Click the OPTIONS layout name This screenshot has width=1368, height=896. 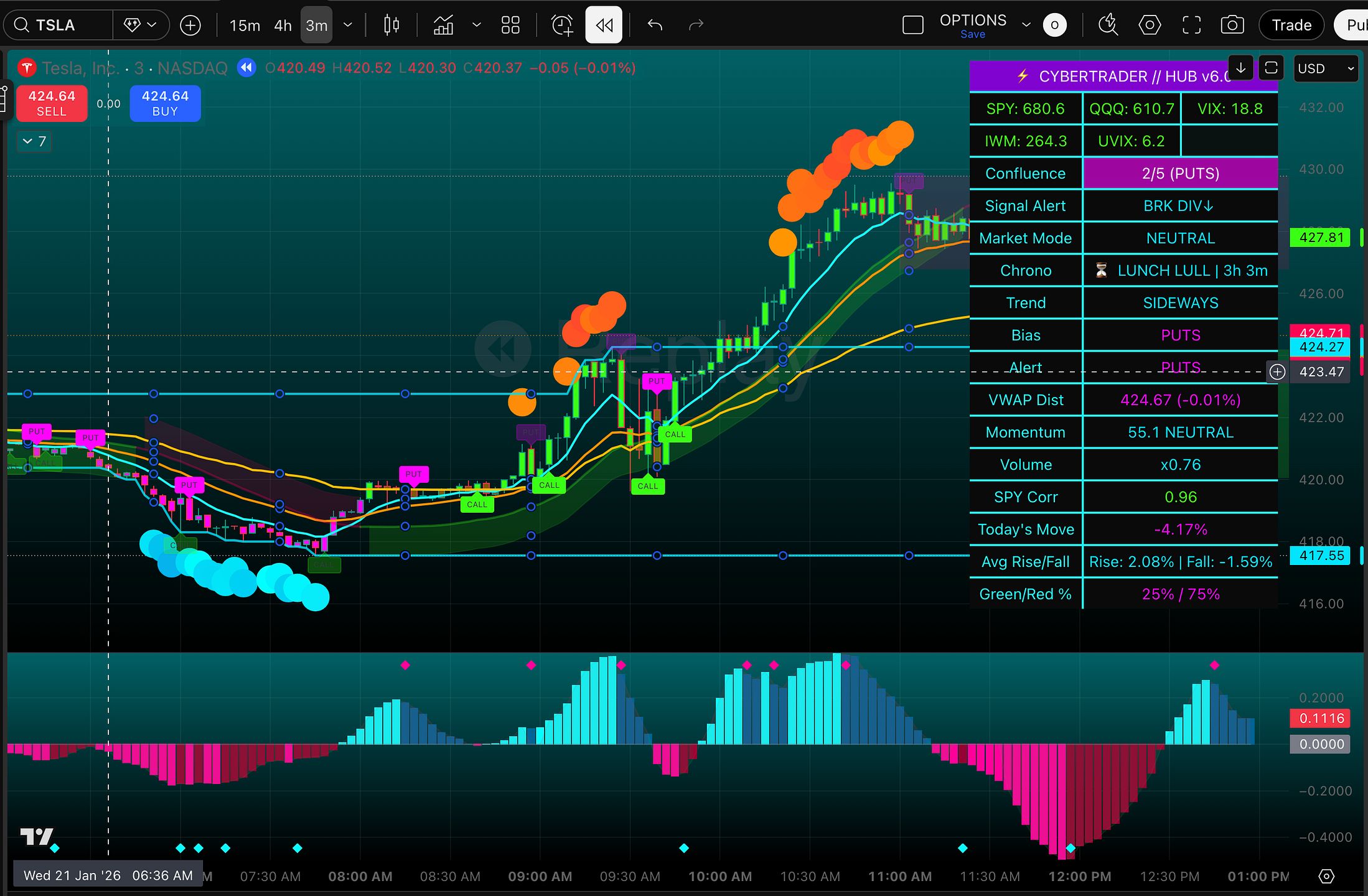click(x=973, y=20)
